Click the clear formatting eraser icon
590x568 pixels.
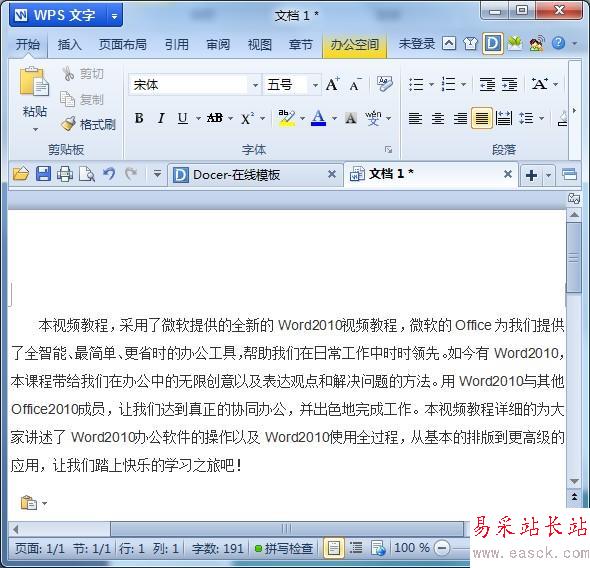click(x=385, y=84)
